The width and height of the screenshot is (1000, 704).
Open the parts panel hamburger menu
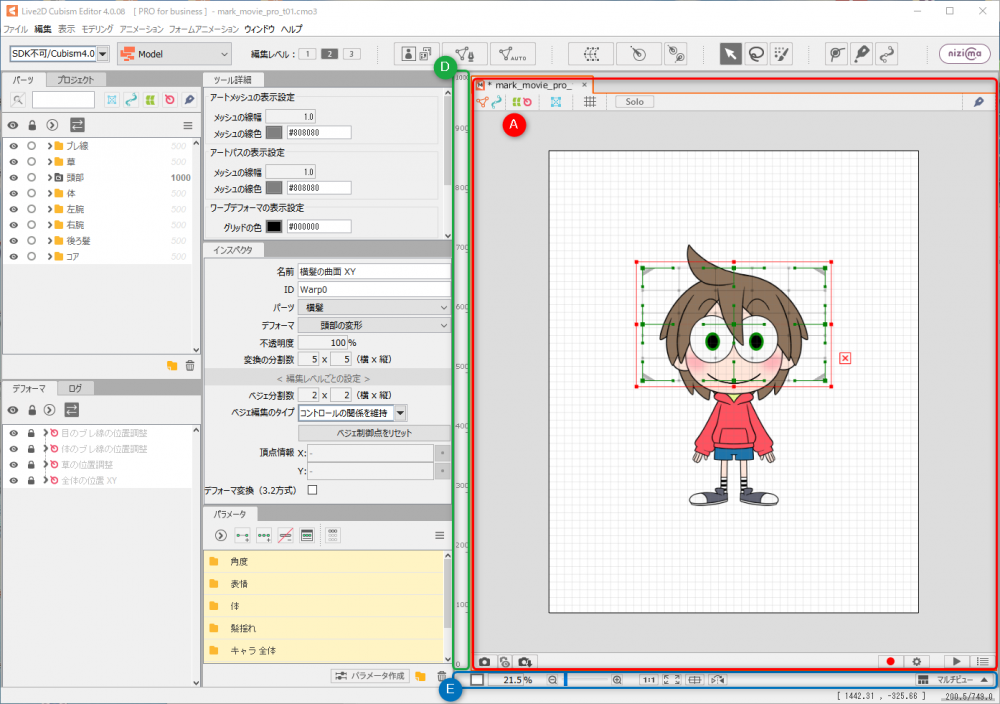pyautogui.click(x=188, y=126)
